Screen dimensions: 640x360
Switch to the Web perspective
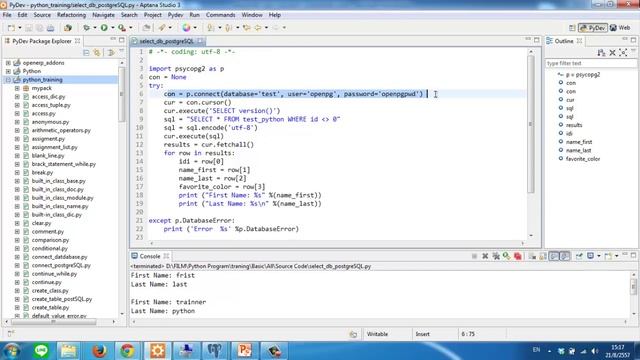(x=620, y=28)
